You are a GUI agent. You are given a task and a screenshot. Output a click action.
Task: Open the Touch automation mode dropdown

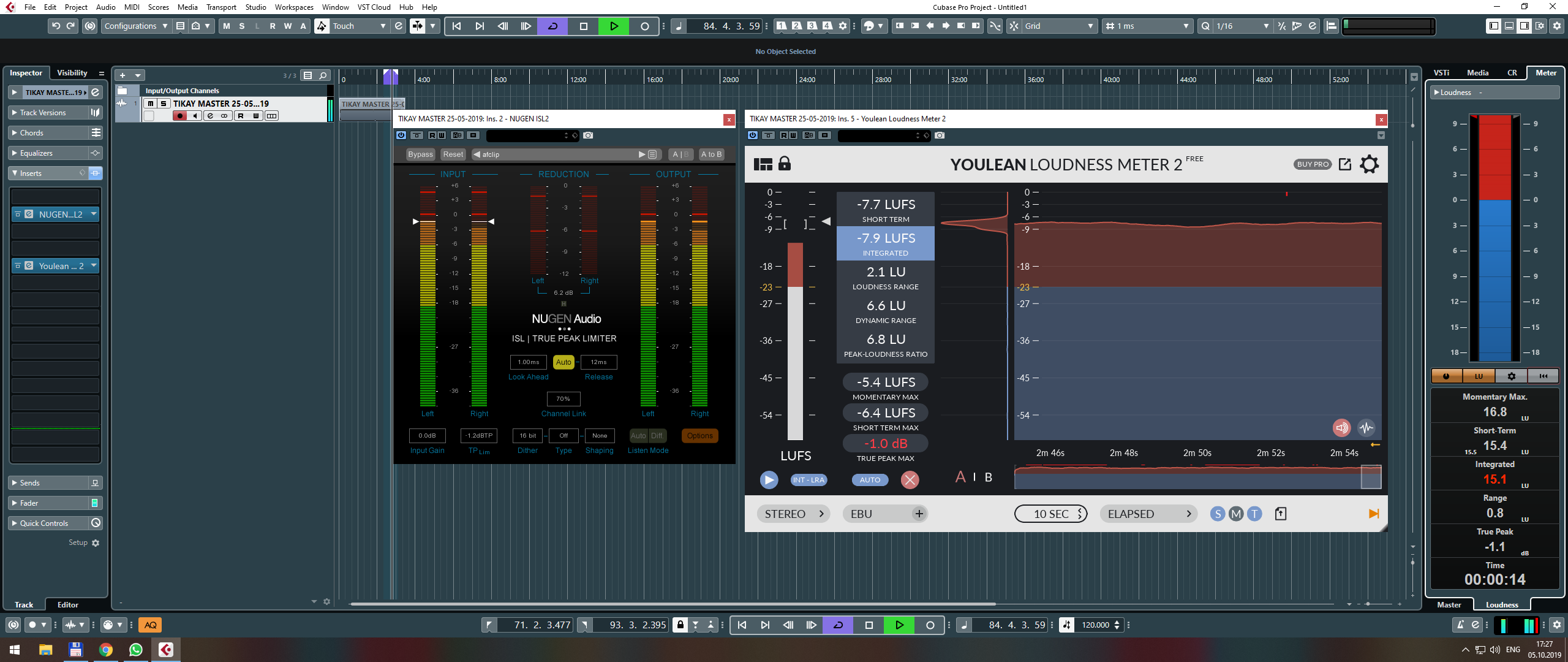click(x=359, y=26)
